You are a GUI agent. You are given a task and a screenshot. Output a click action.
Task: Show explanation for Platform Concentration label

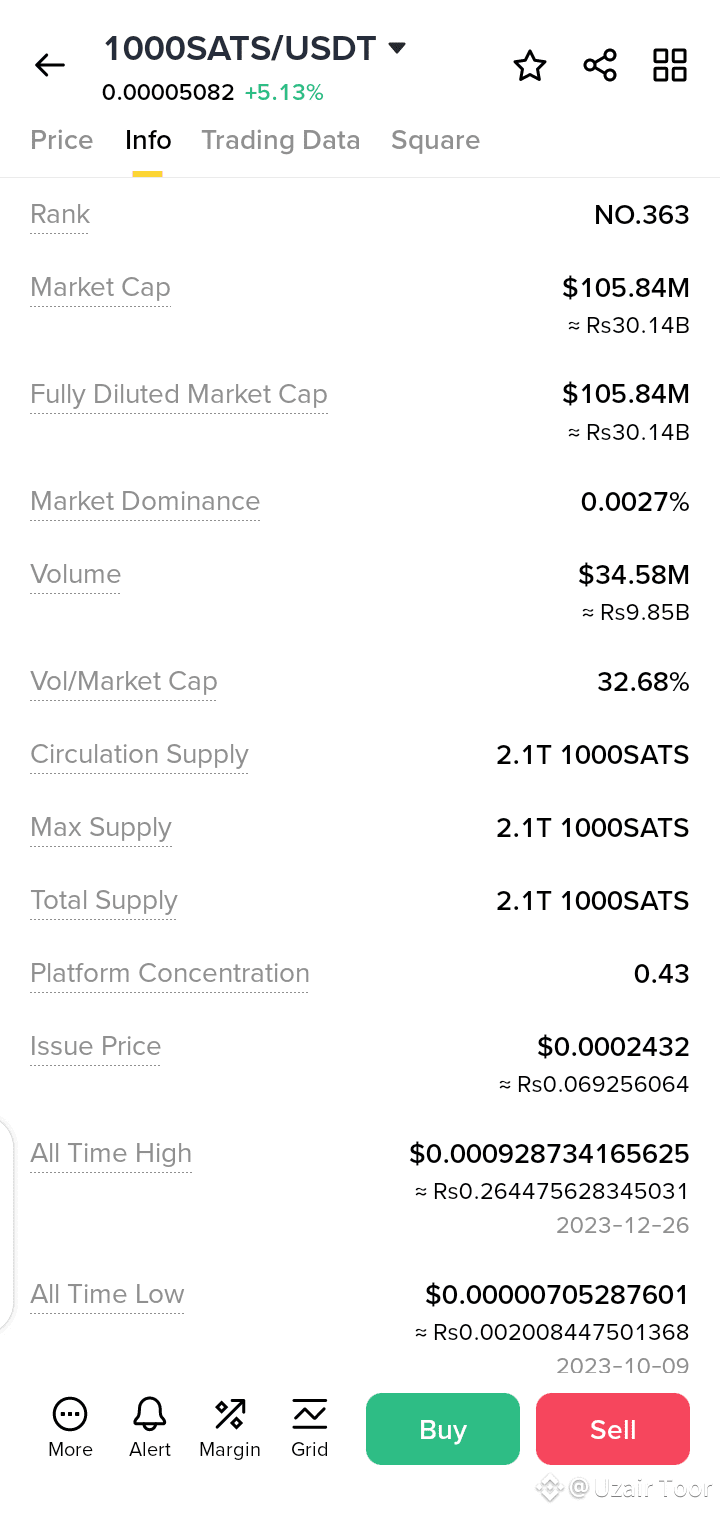pos(170,974)
